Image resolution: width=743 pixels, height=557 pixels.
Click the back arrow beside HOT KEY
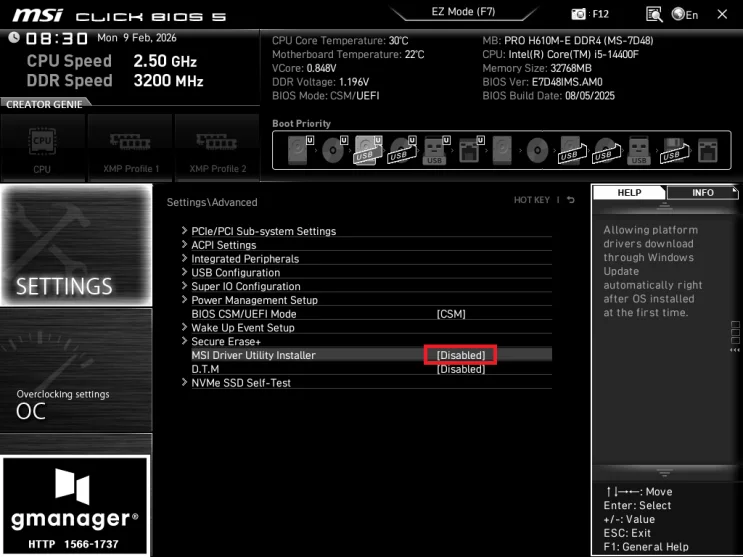point(571,200)
